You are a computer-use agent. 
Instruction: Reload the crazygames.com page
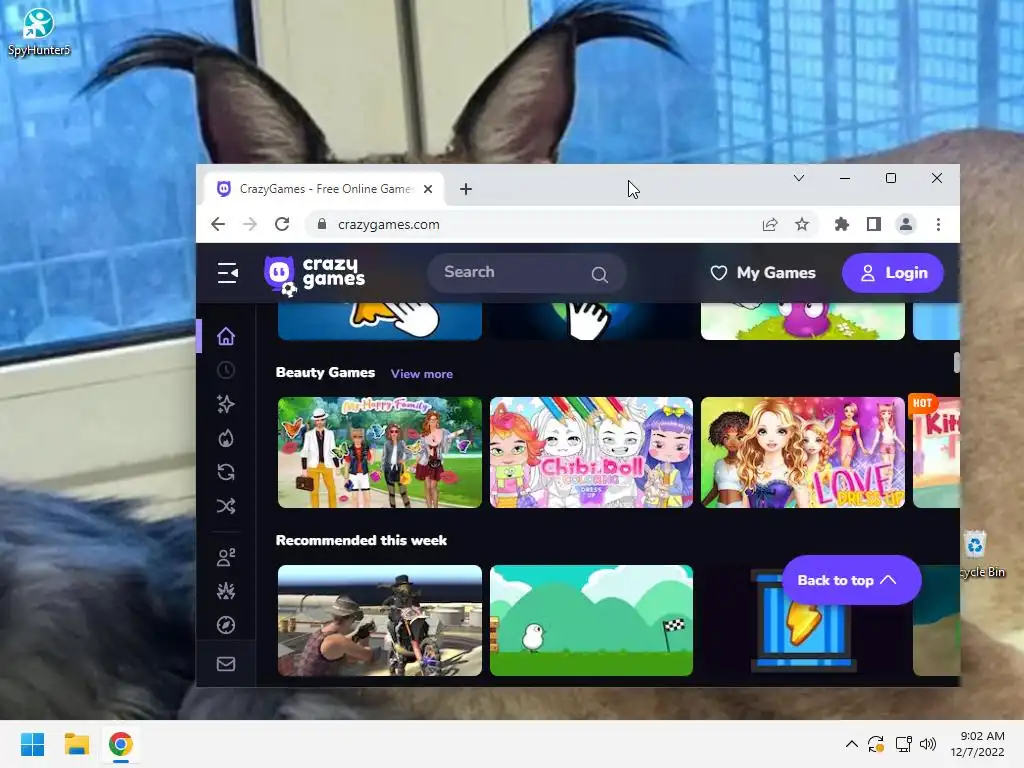tap(282, 224)
